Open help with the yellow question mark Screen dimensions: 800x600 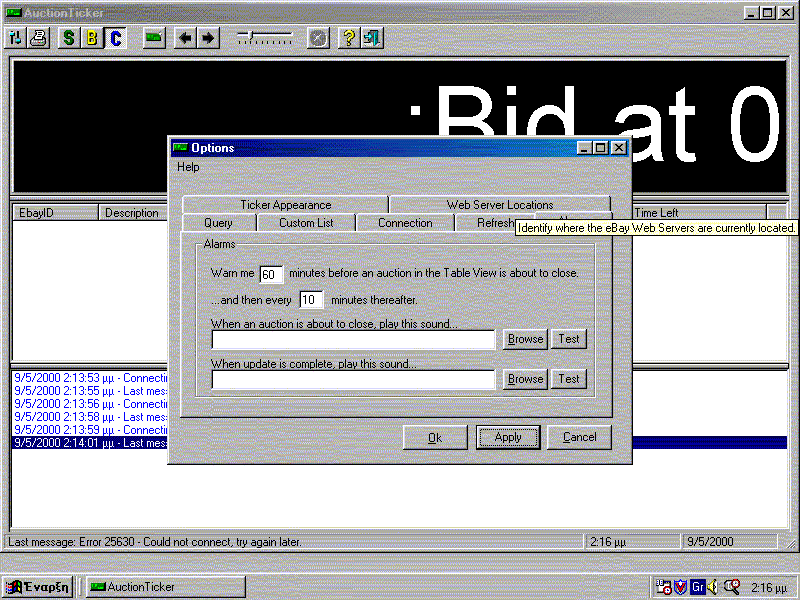click(349, 38)
